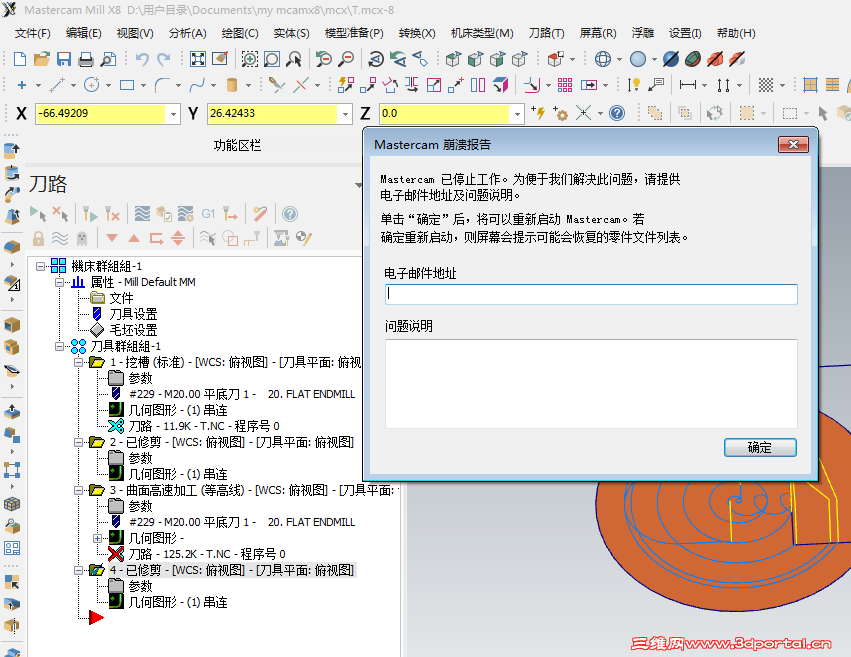Viewport: 851px width, 657px height.
Task: Click the 电子邮件地址 input field
Action: coord(591,294)
